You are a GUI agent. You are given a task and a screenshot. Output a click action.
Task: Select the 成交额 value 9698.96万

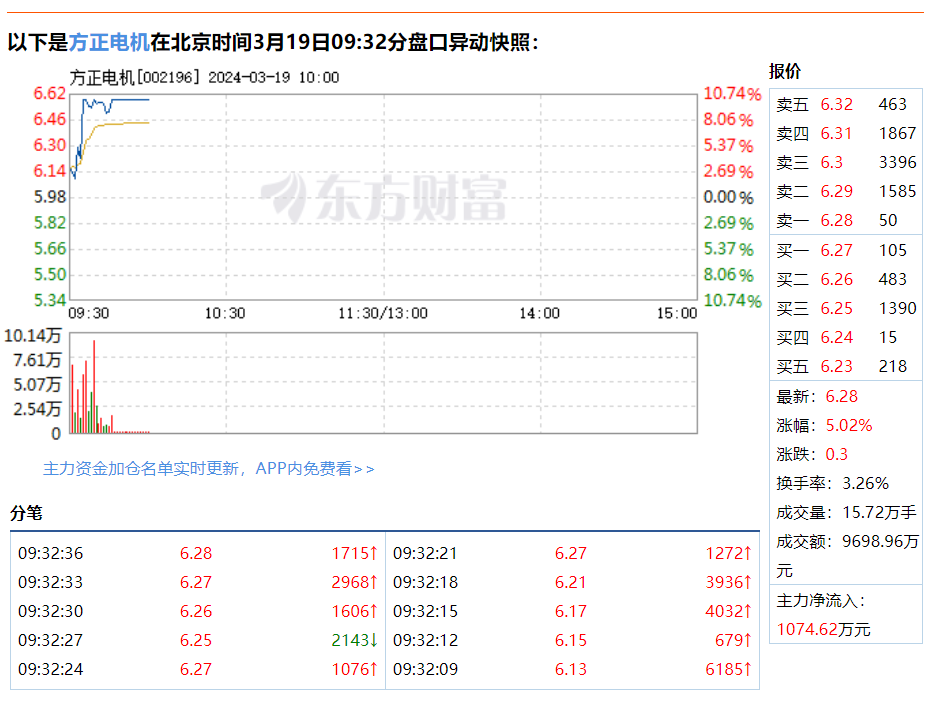pos(880,541)
